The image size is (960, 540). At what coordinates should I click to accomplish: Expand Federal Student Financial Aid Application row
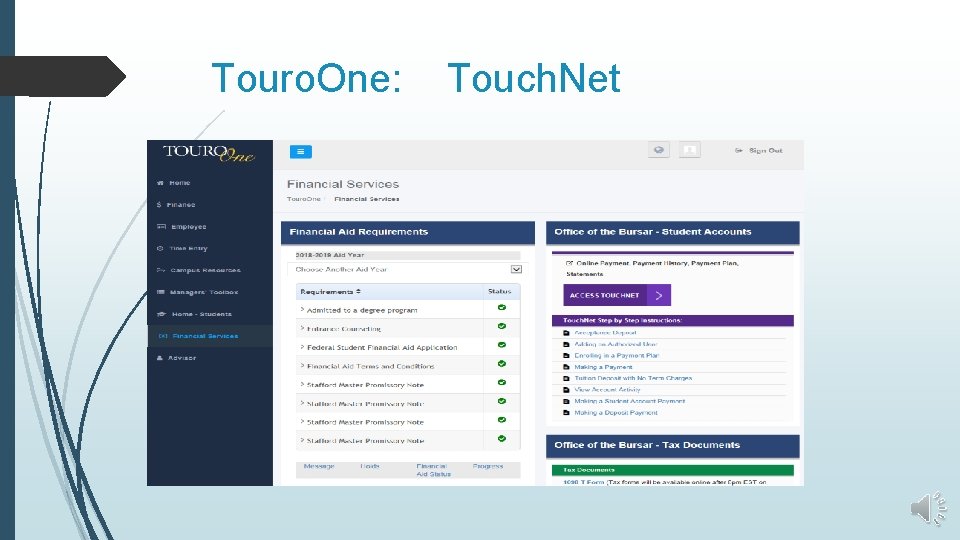pos(378,347)
